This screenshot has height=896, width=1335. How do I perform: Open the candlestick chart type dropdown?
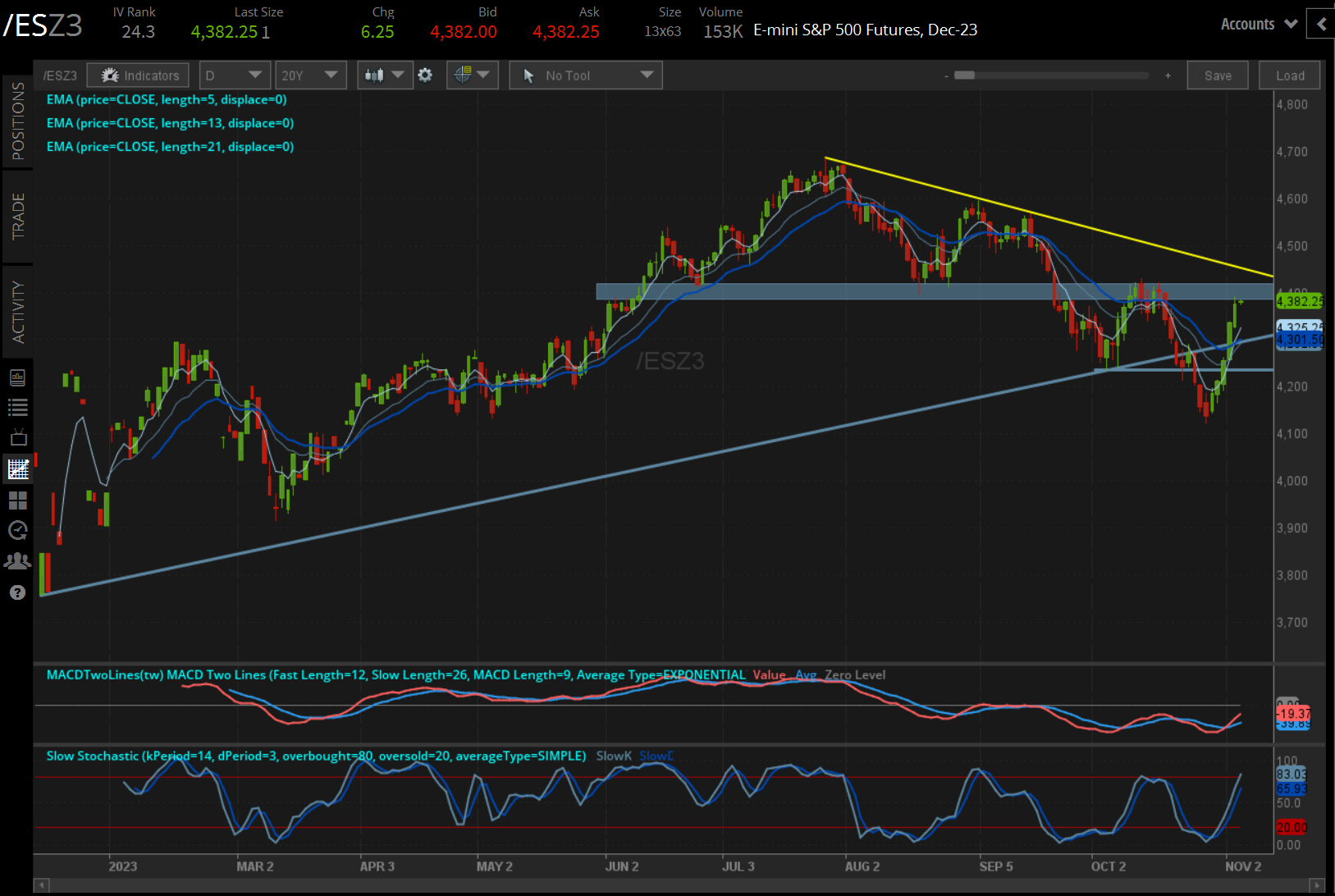(x=384, y=75)
